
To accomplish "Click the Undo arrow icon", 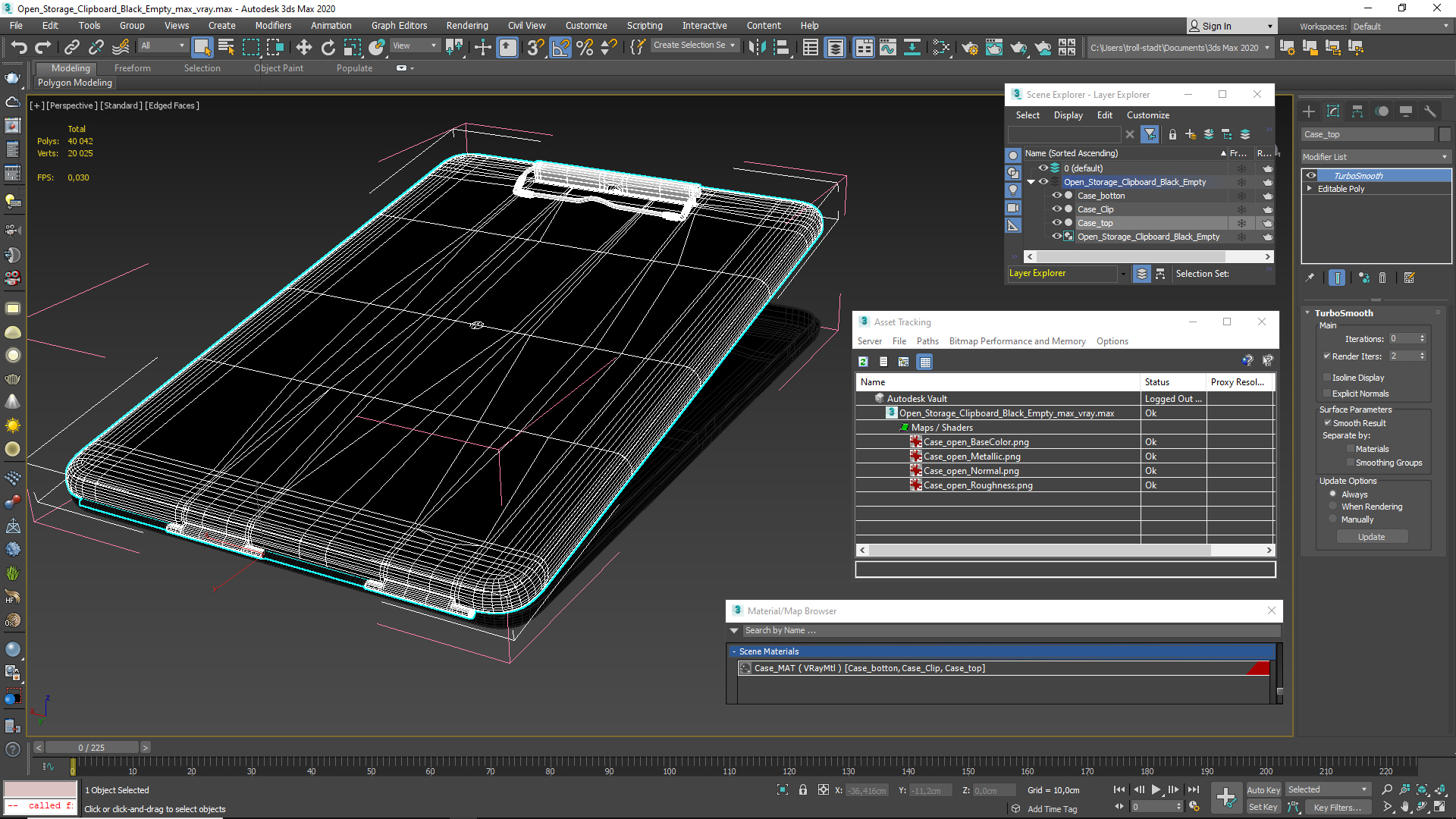I will click(x=18, y=48).
